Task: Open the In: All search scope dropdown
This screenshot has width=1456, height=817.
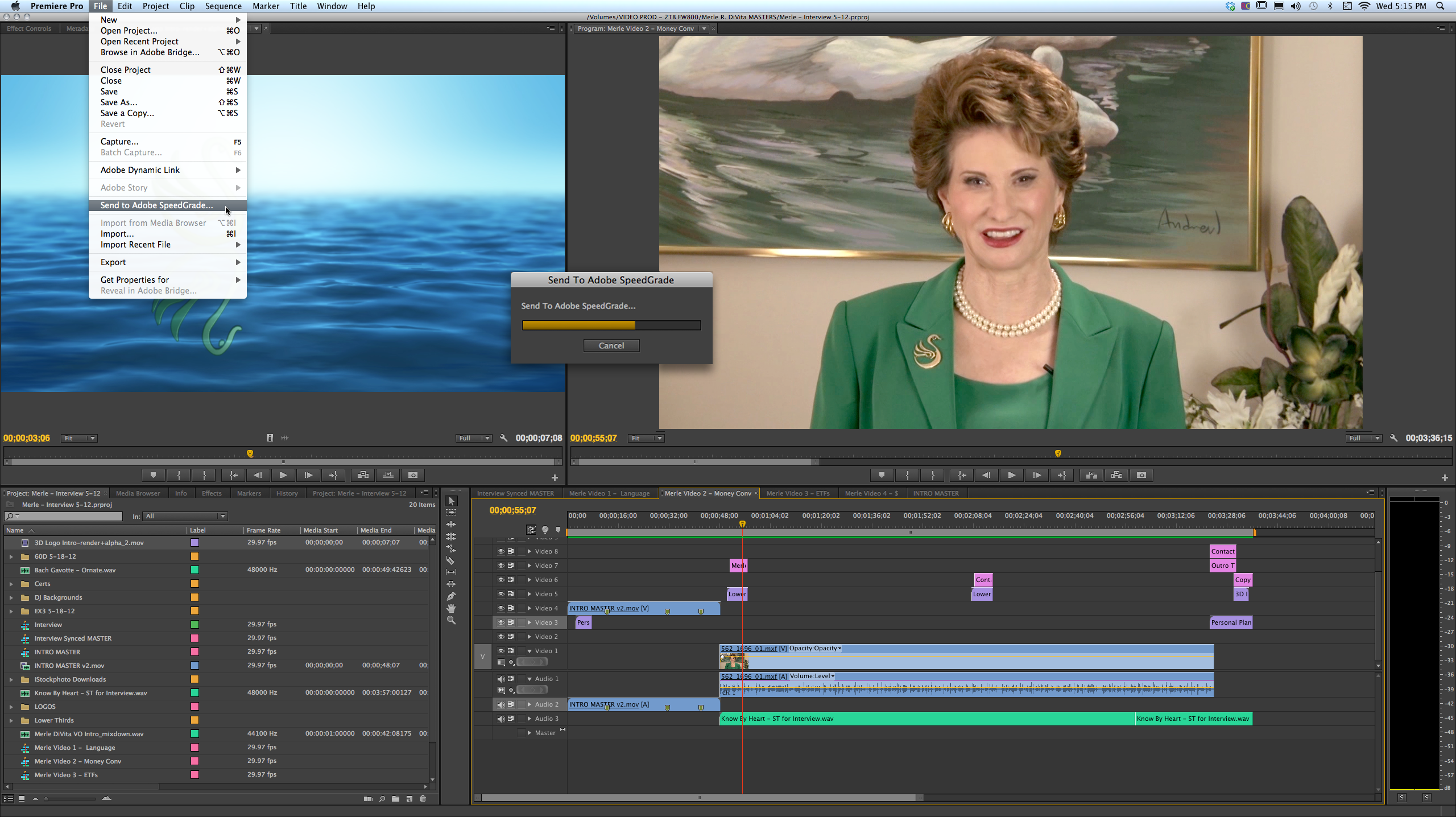Action: click(x=185, y=517)
